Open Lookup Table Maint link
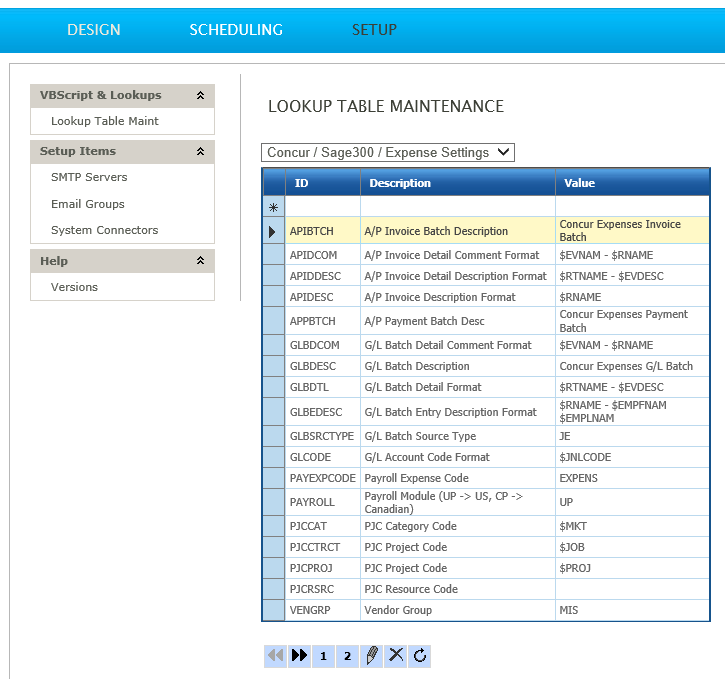The height and width of the screenshot is (679, 725). coord(104,121)
